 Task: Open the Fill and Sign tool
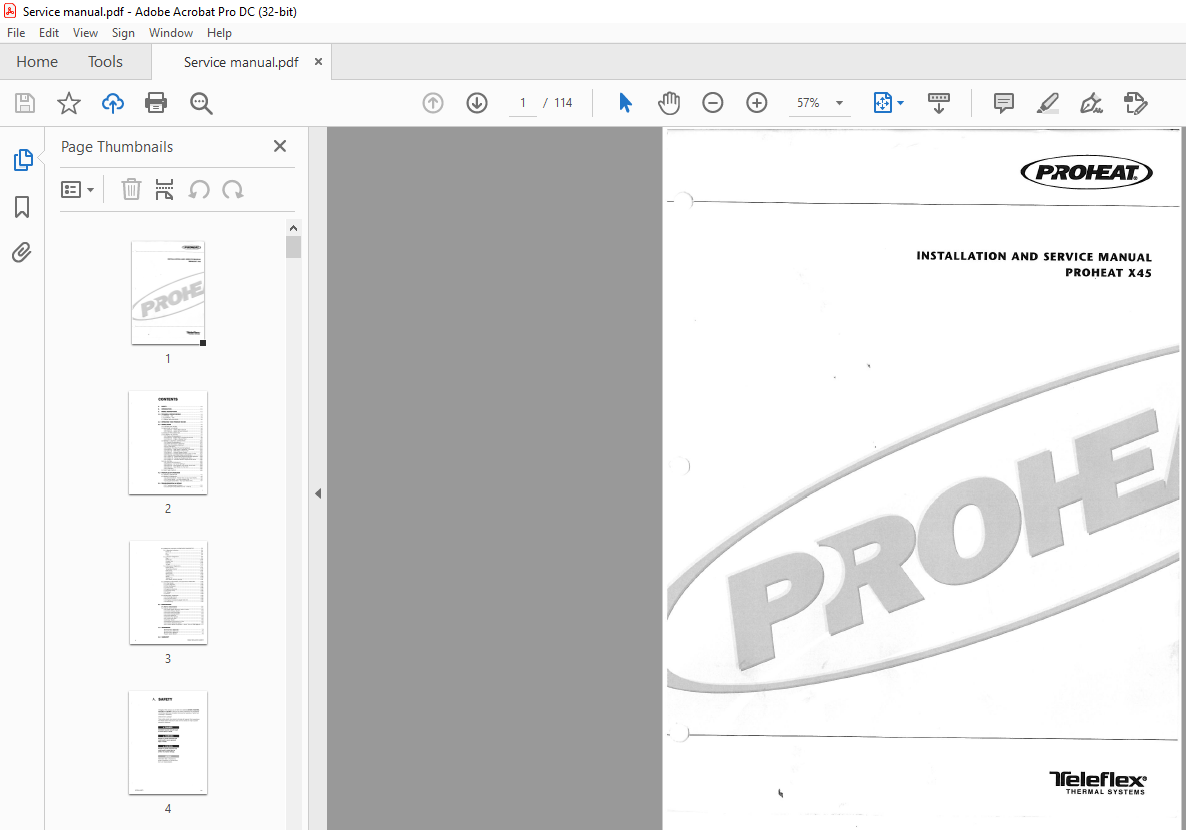point(1091,103)
